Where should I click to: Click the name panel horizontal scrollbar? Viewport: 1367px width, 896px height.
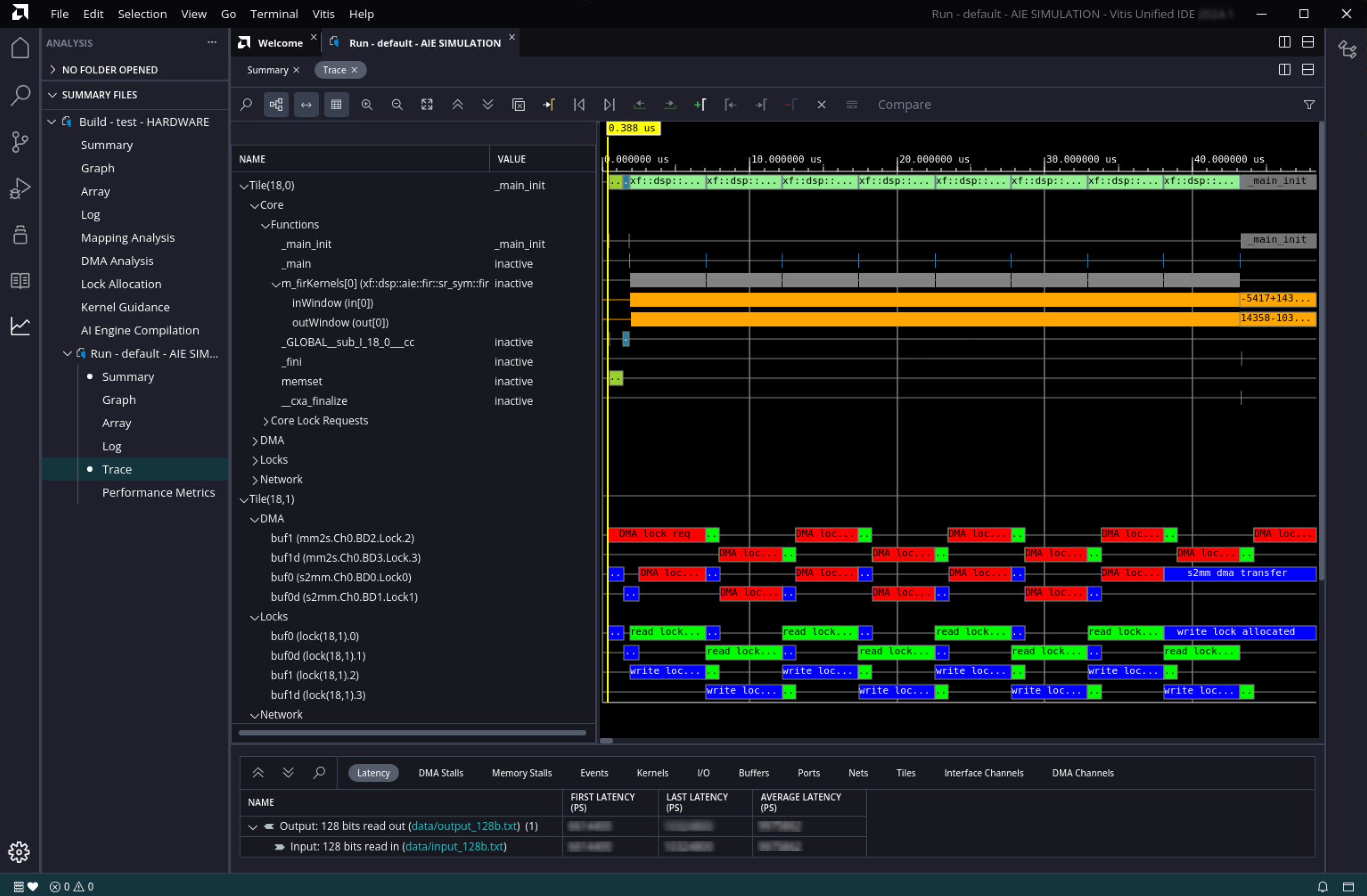(413, 732)
